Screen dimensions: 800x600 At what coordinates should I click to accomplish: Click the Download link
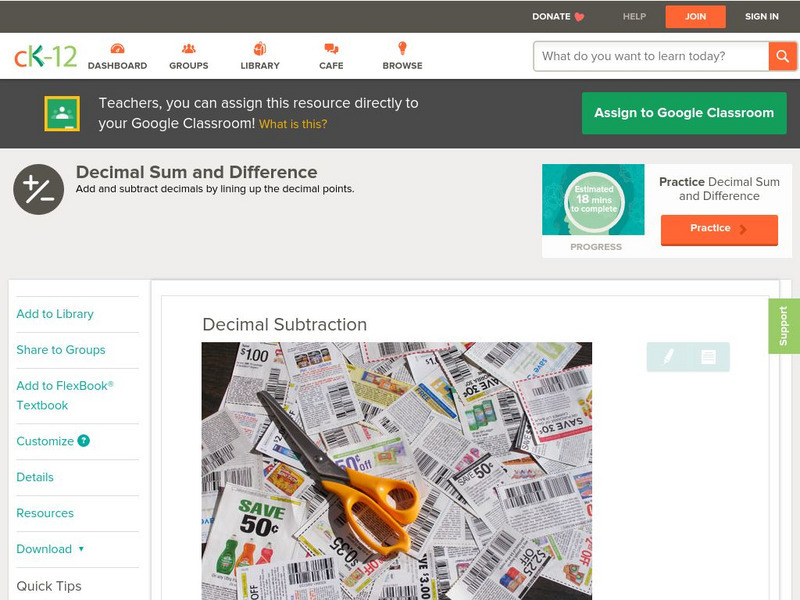(44, 549)
